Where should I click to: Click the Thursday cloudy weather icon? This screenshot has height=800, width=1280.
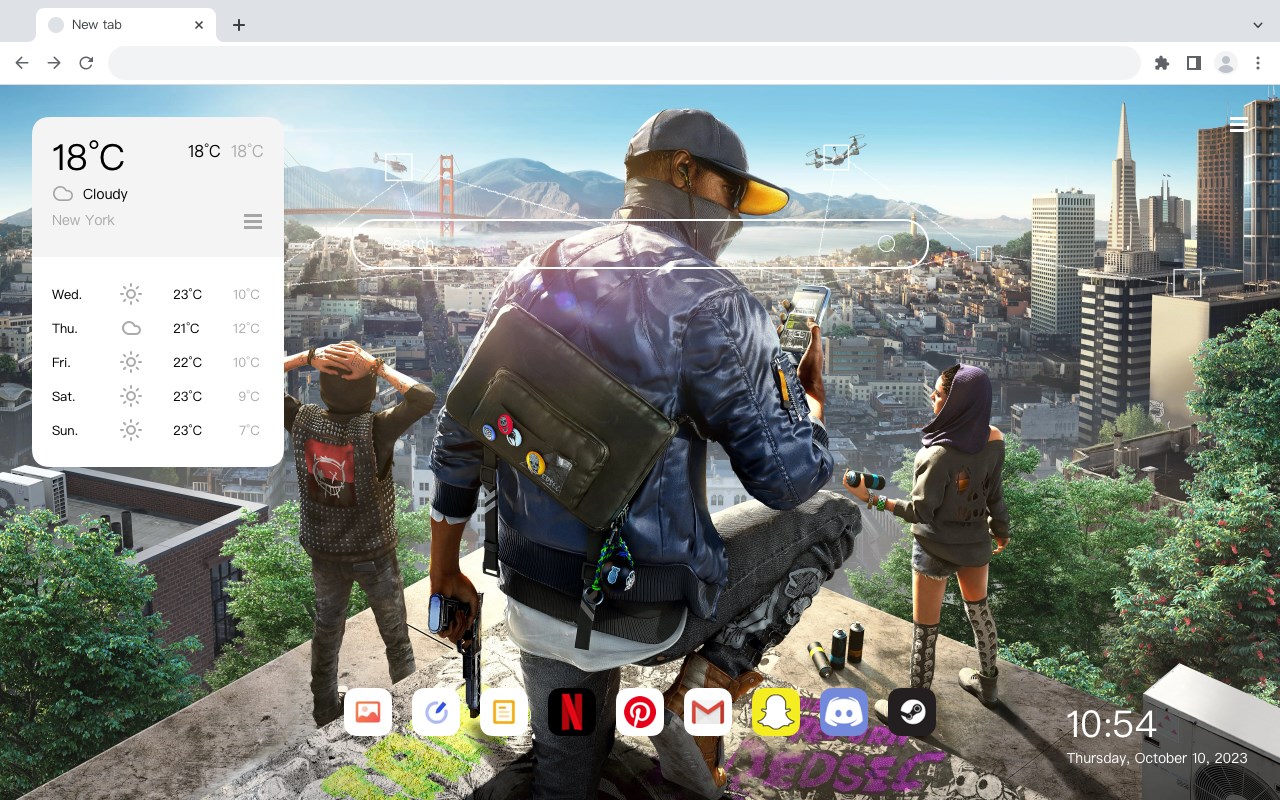(131, 328)
